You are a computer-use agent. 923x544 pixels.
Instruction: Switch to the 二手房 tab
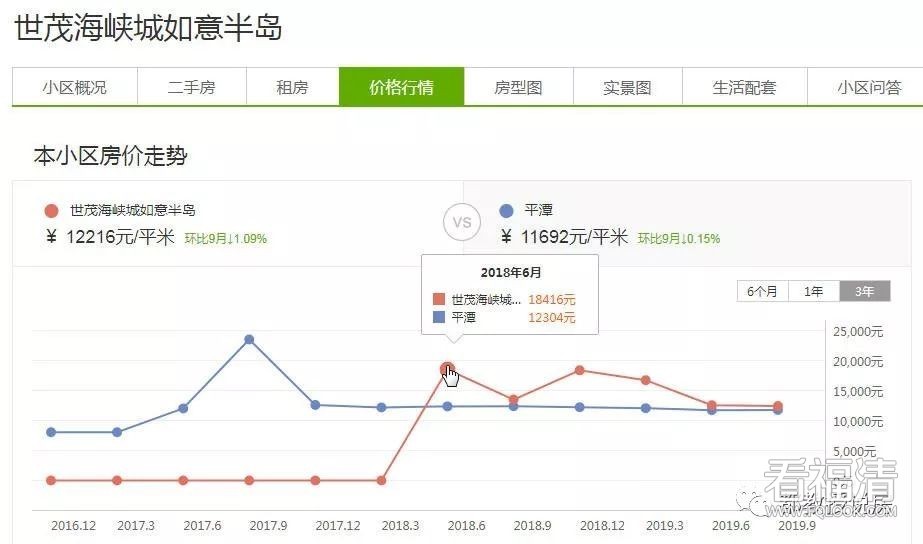point(192,87)
